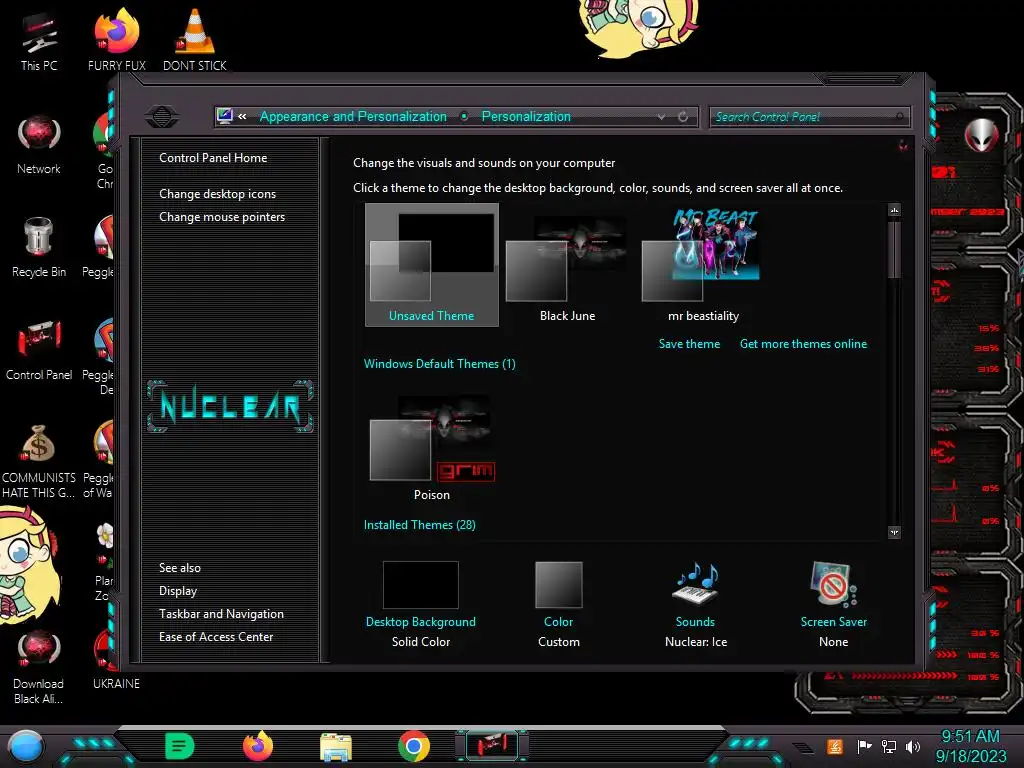Viewport: 1024px width, 768px height.
Task: Open taskbar clock 9:51 AM
Action: 970,746
